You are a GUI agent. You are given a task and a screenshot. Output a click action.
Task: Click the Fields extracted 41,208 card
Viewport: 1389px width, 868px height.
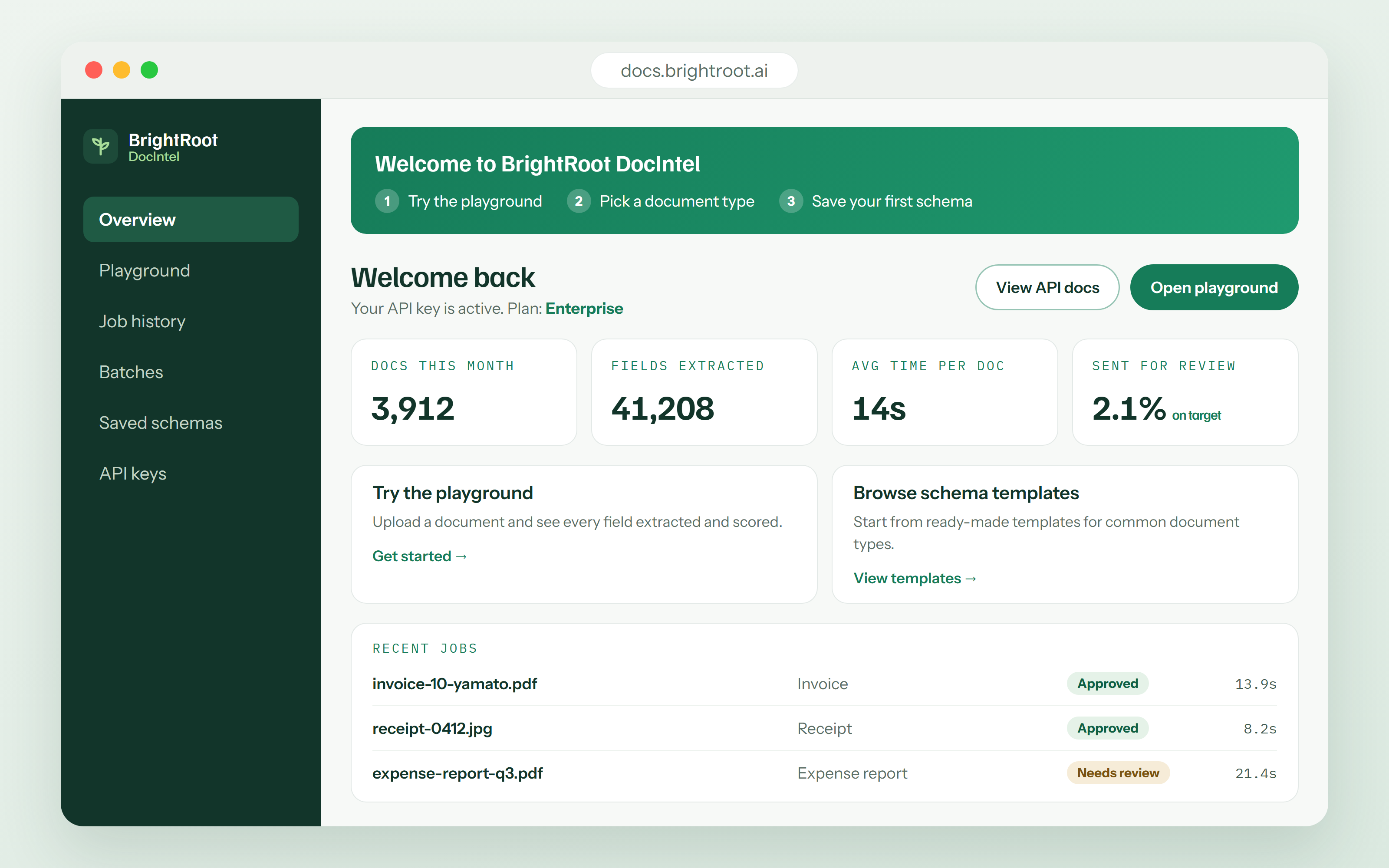(x=704, y=392)
